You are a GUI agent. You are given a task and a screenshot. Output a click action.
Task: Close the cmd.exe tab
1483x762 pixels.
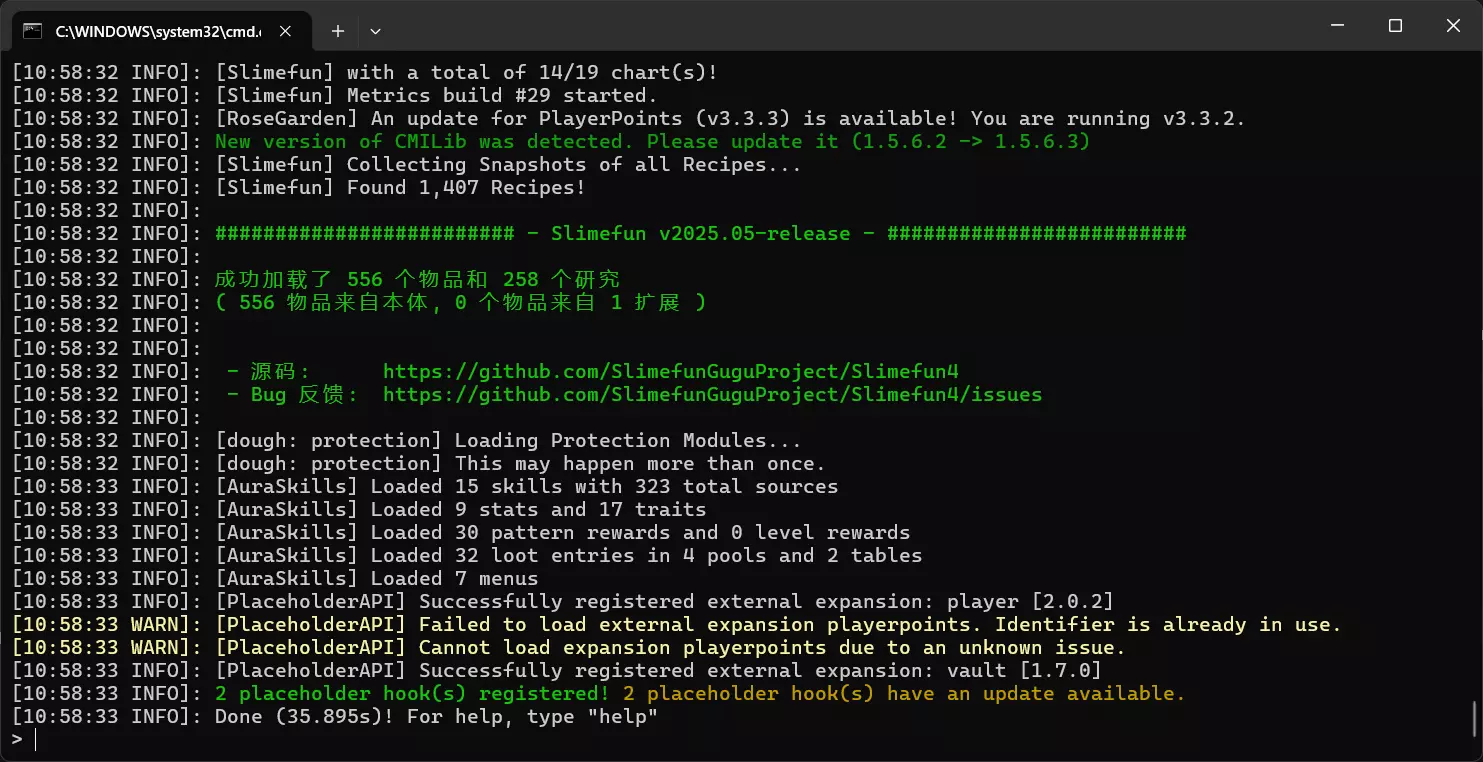coord(285,31)
